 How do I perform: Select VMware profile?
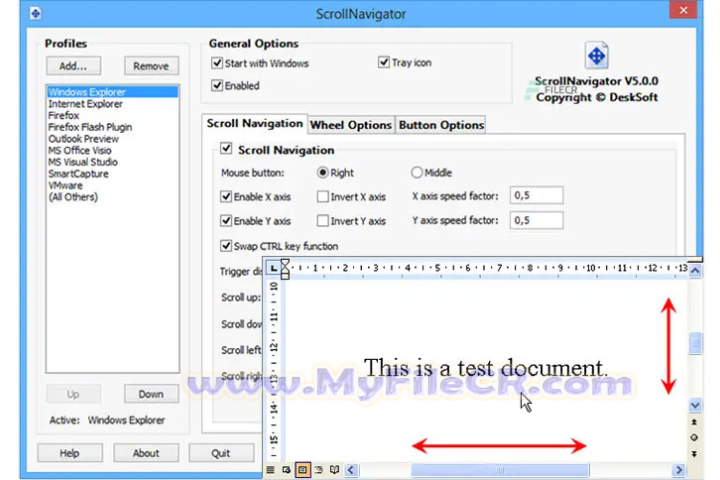click(x=112, y=186)
